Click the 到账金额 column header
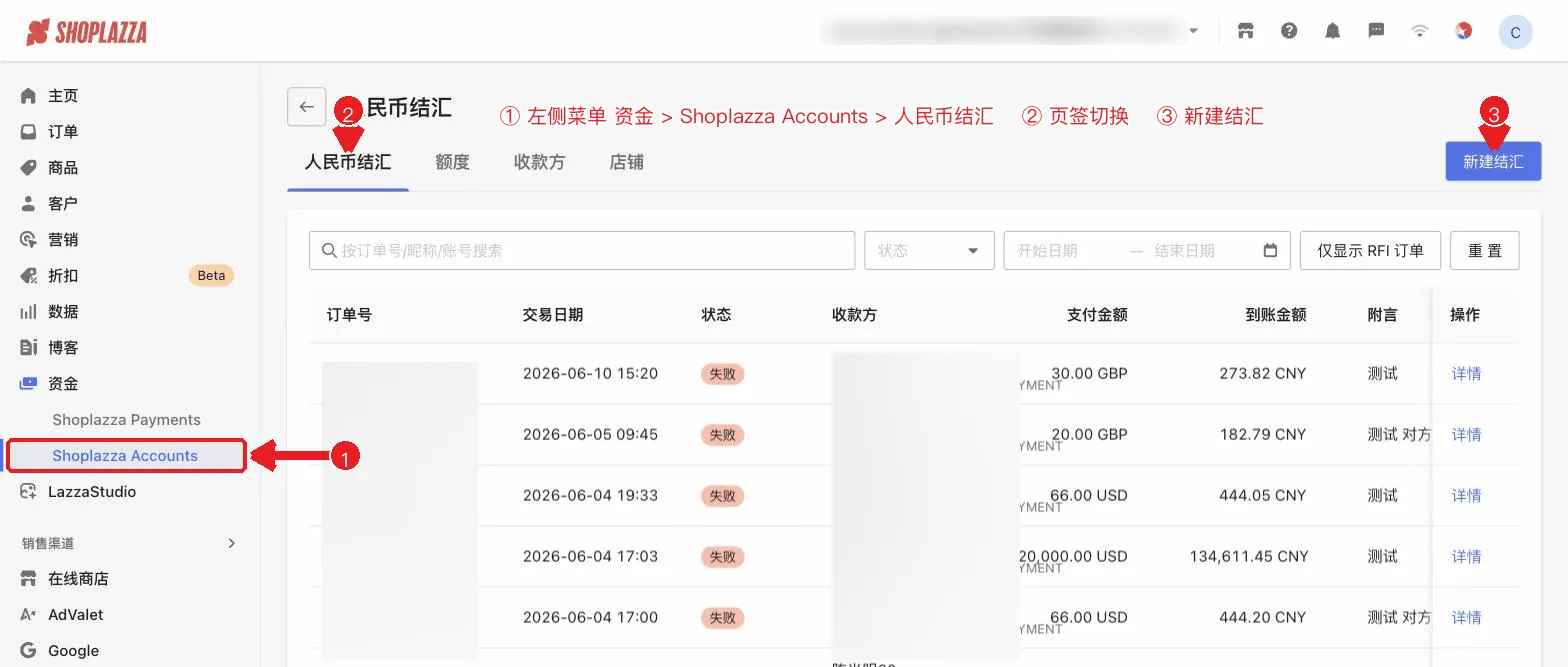This screenshot has height=667, width=1568. coord(1276,314)
